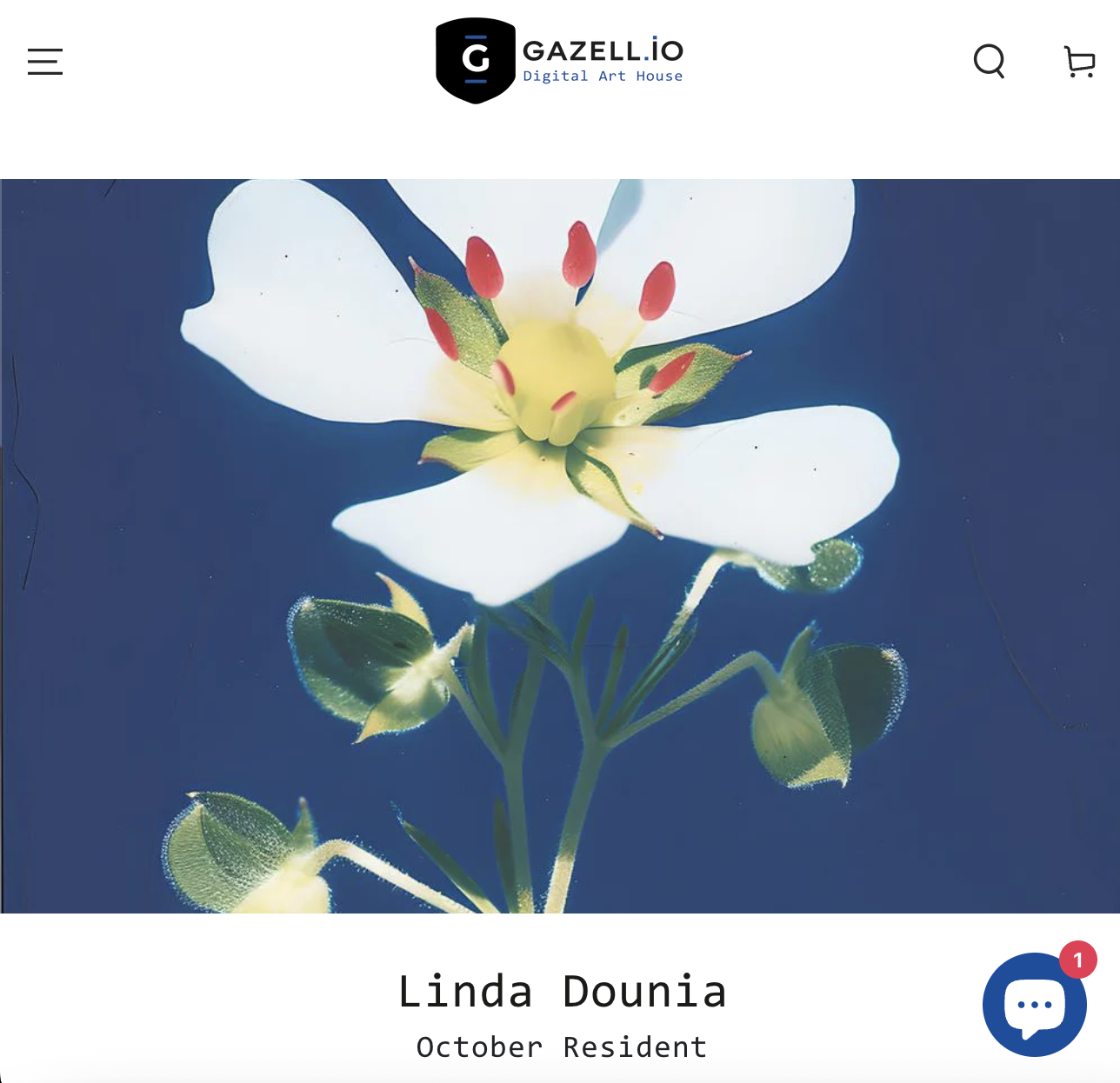Click the Digital Art House tagline
Screen dimensions: 1120x1083
pyautogui.click(x=603, y=76)
